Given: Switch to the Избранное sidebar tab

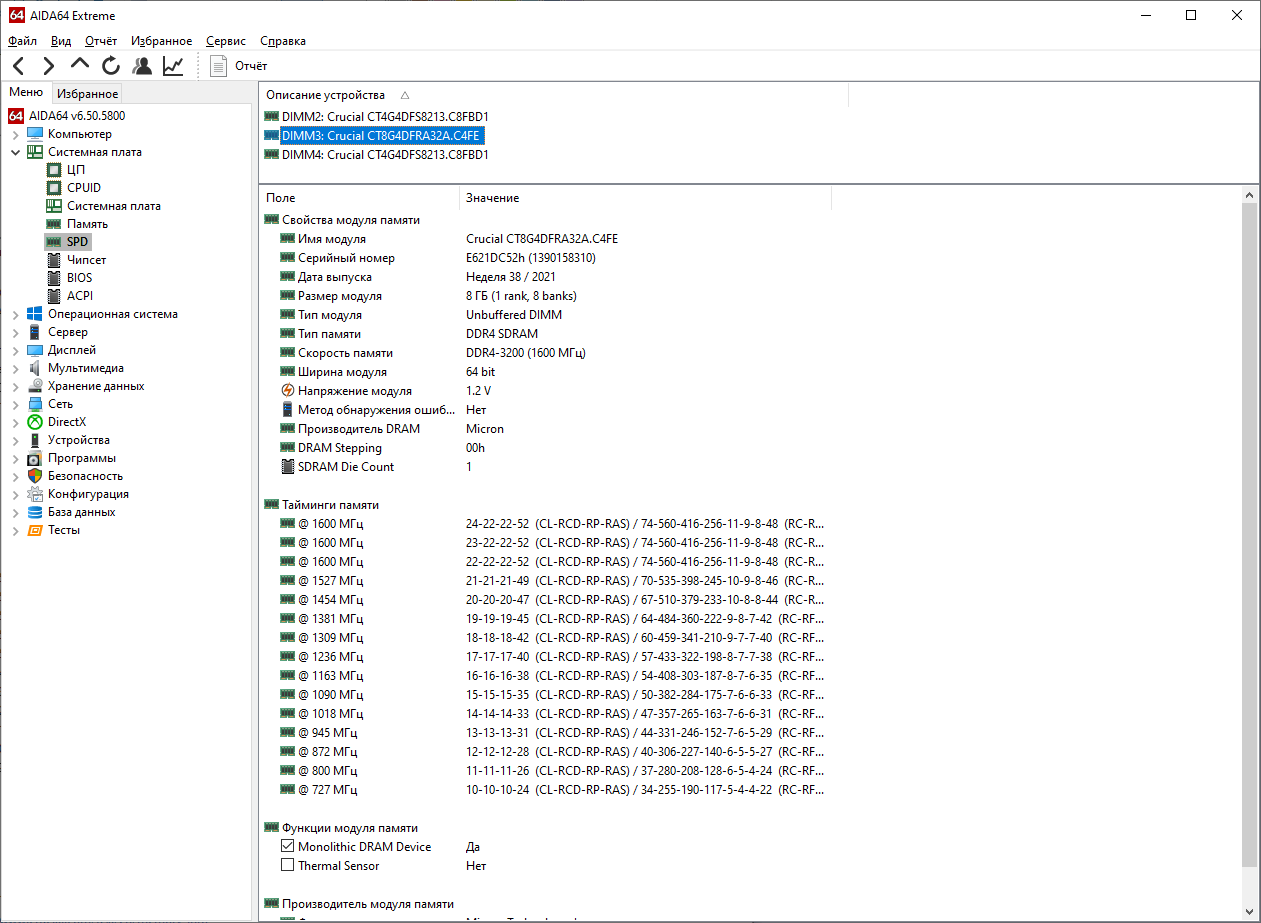Looking at the screenshot, I should (87, 94).
